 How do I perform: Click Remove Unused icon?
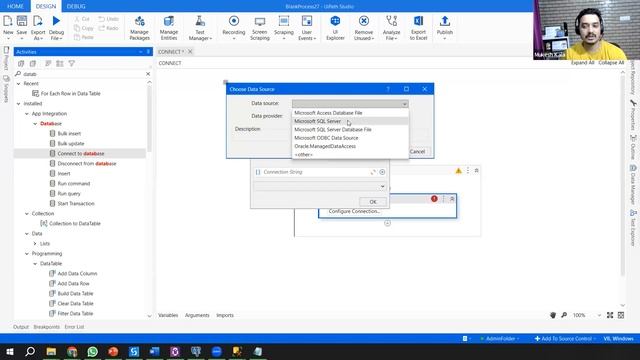[364, 21]
